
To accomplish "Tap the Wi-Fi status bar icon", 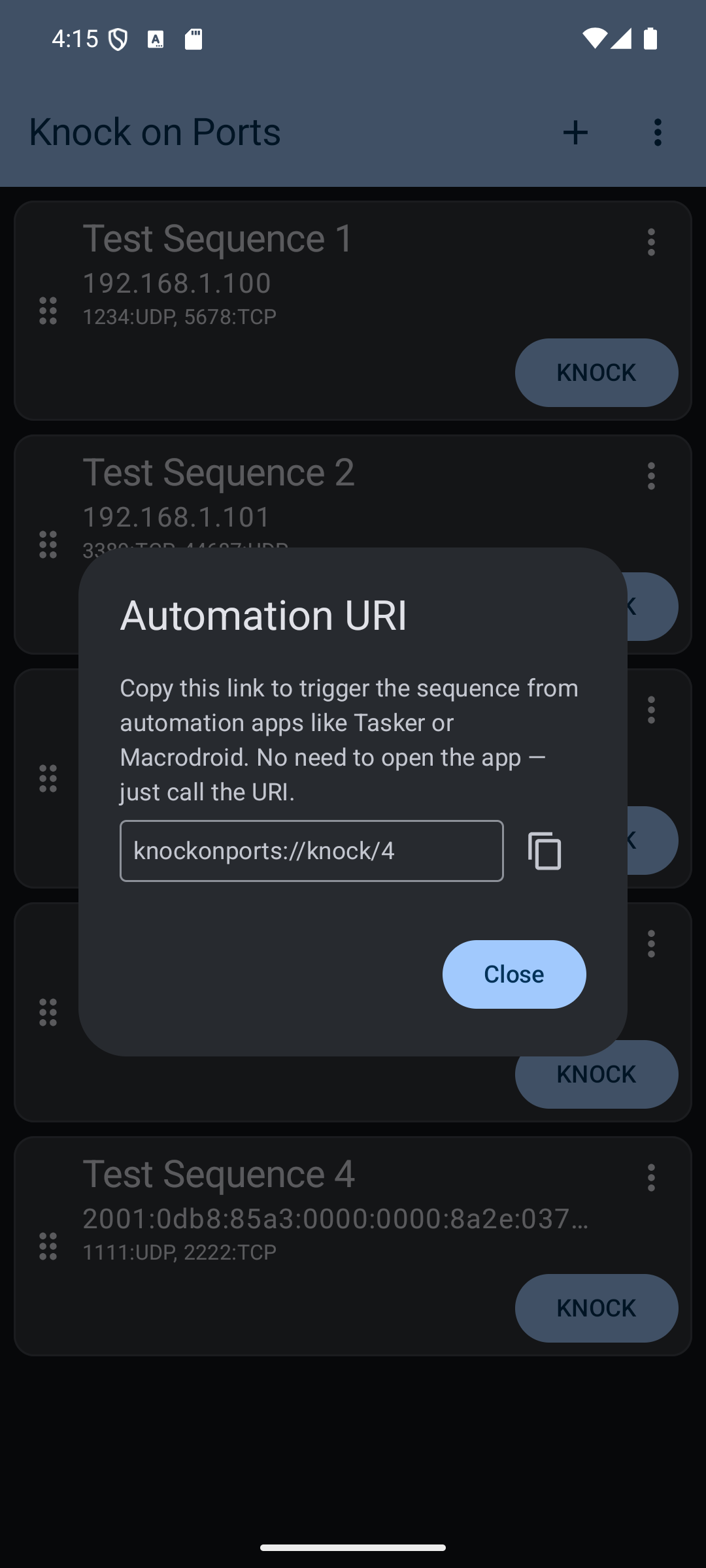I will (x=594, y=39).
